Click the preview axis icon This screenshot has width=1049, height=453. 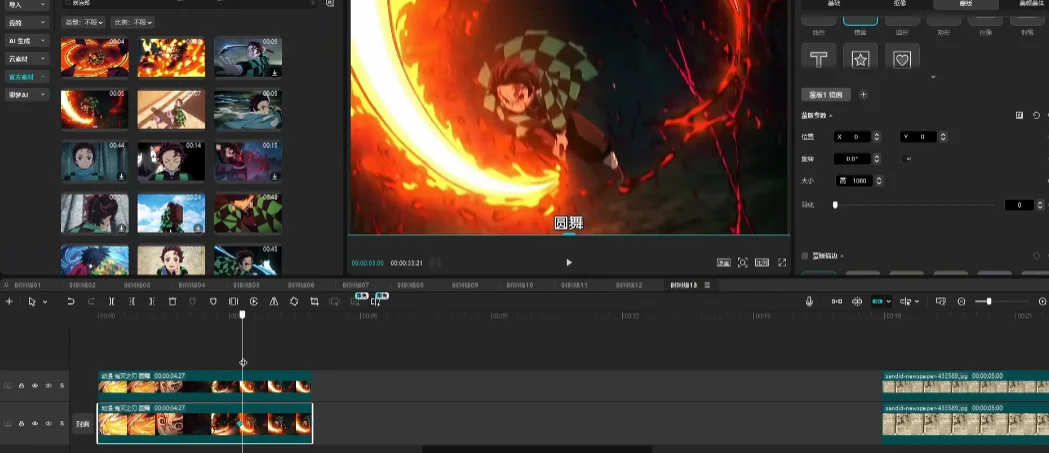click(905, 302)
